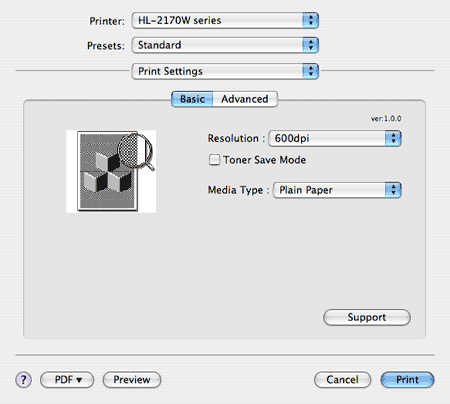Open the Printer HL-2170W series dropdown
The image size is (450, 404).
225,20
